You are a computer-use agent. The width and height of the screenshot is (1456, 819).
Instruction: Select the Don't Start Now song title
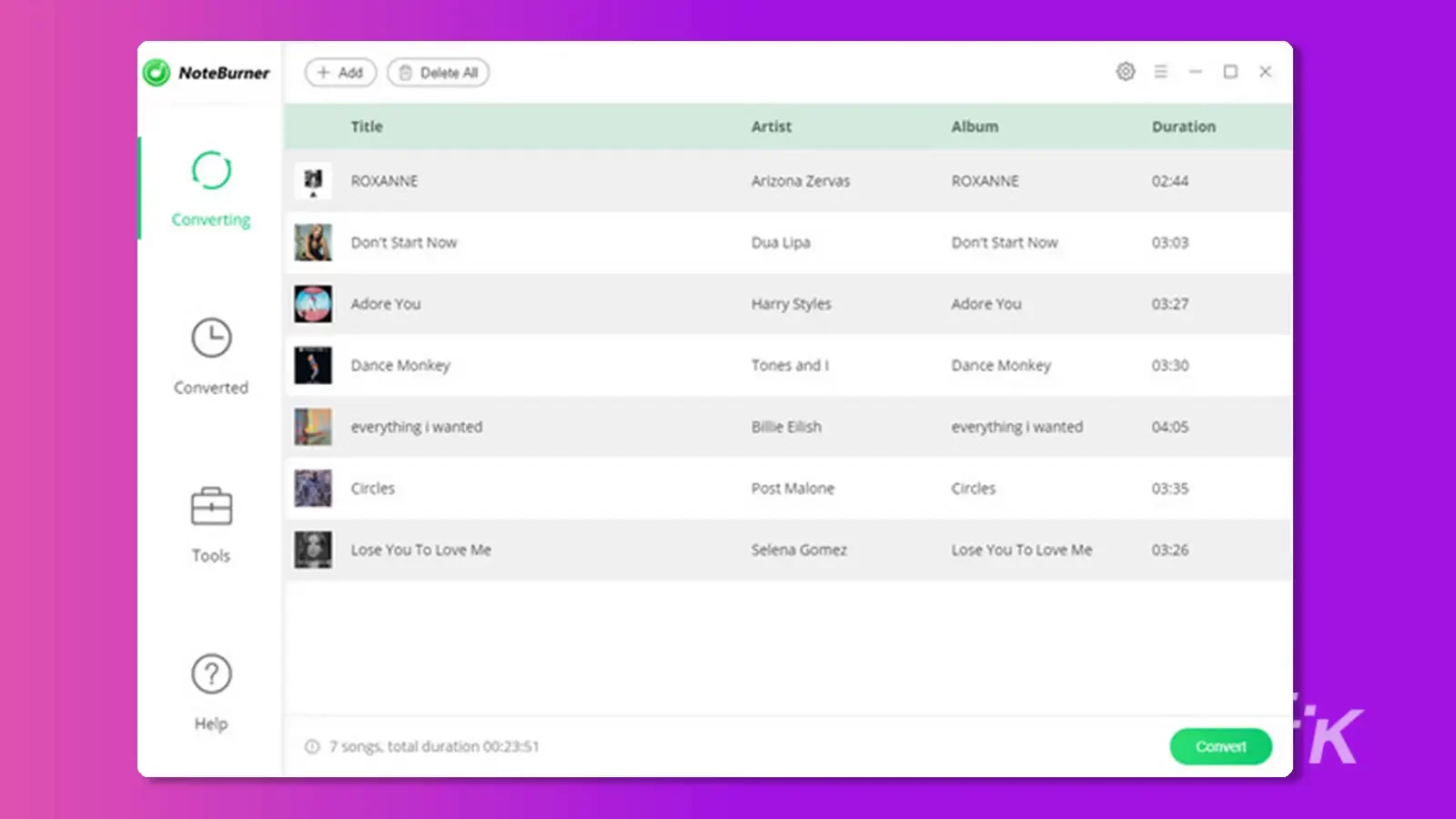tap(404, 242)
